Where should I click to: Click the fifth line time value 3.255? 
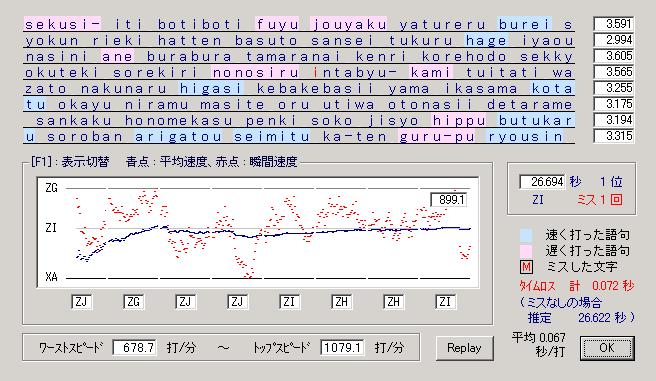pyautogui.click(x=614, y=88)
